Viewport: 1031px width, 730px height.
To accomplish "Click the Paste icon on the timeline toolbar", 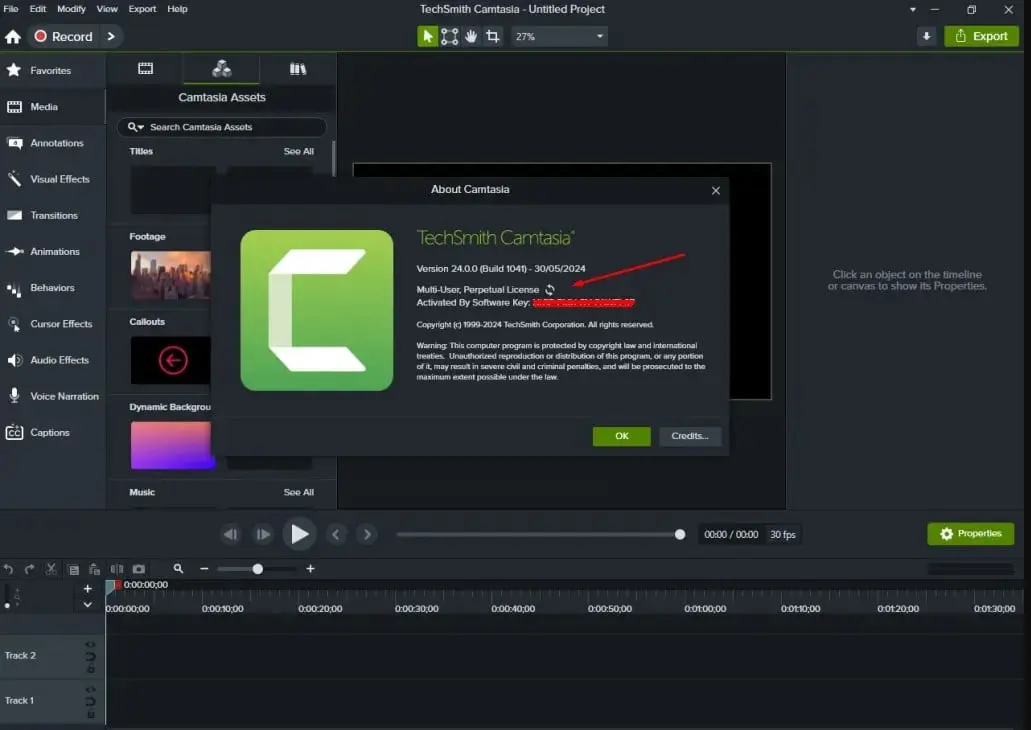I will tap(95, 569).
